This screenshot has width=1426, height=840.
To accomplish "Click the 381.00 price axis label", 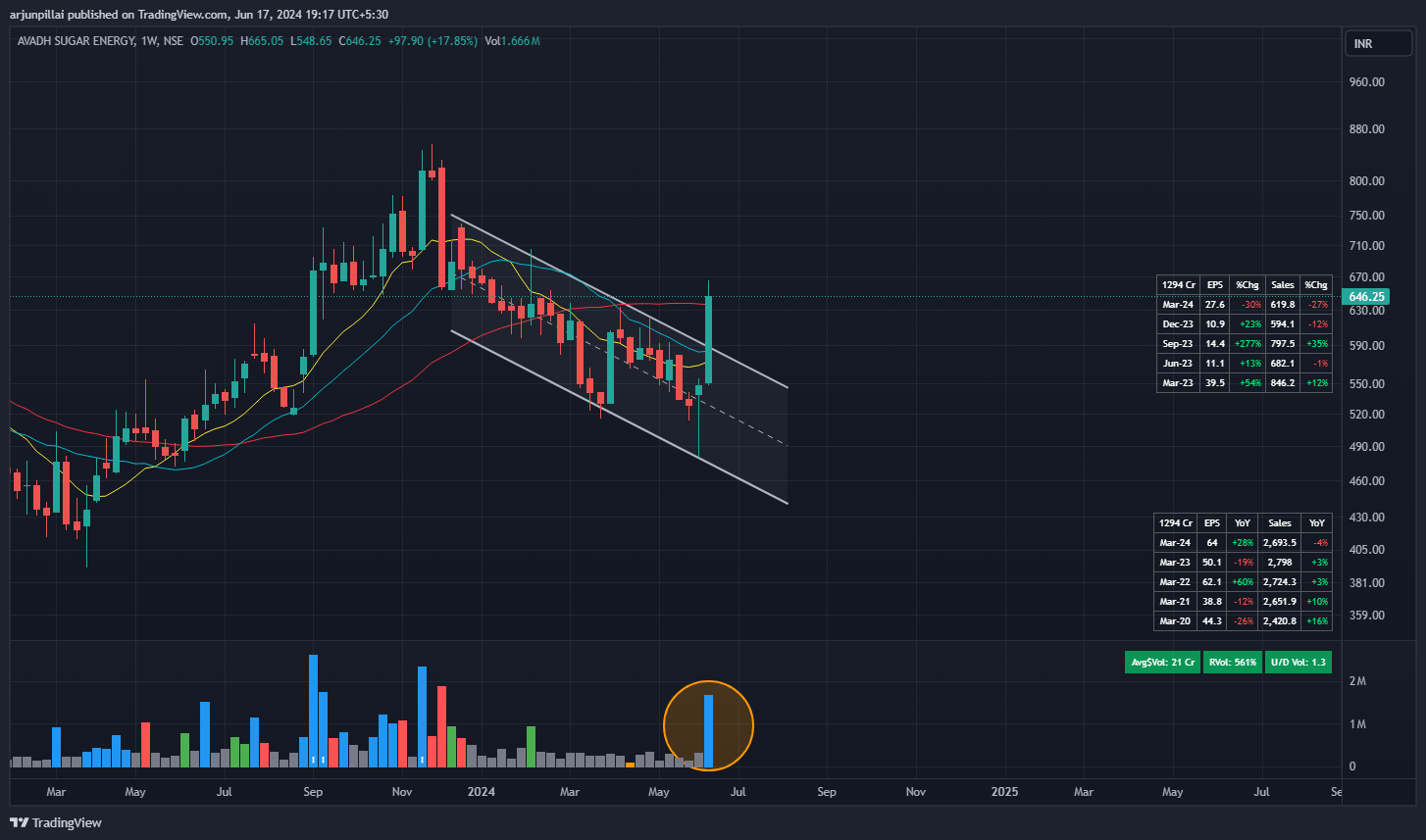I will [x=1366, y=583].
